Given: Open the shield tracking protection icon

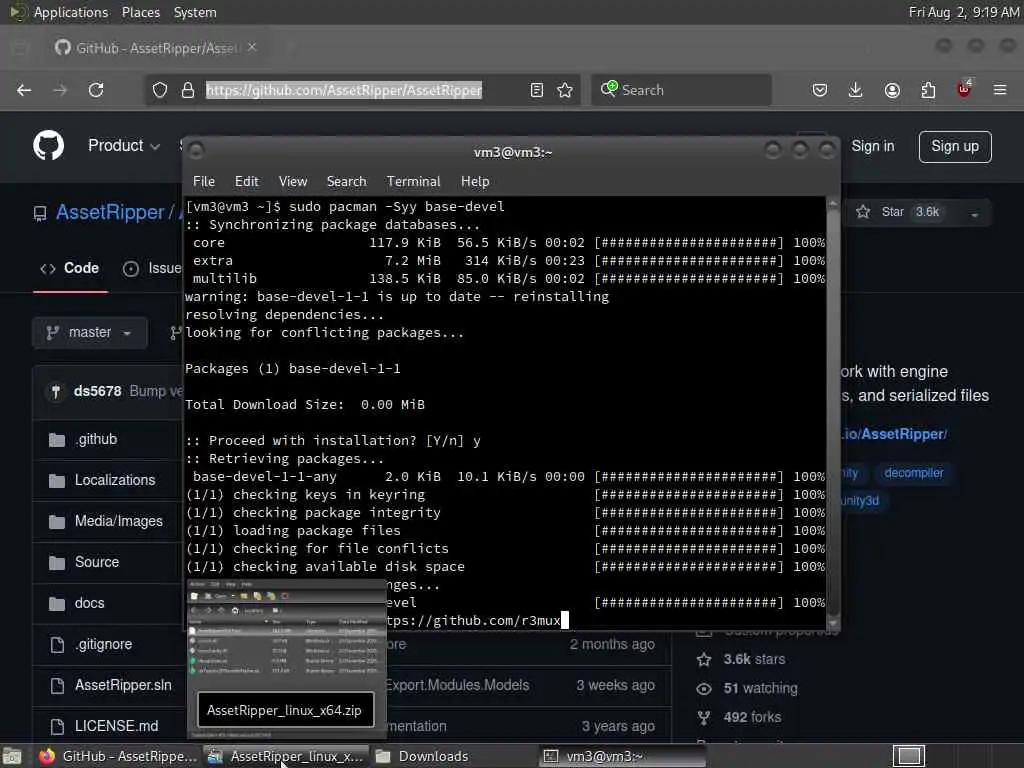Looking at the screenshot, I should (160, 90).
